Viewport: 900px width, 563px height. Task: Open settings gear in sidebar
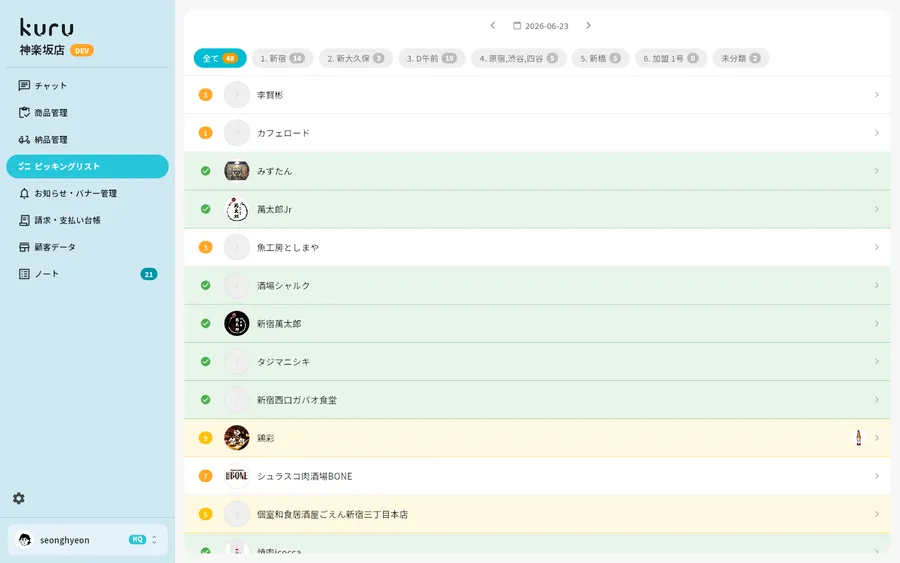pos(19,498)
